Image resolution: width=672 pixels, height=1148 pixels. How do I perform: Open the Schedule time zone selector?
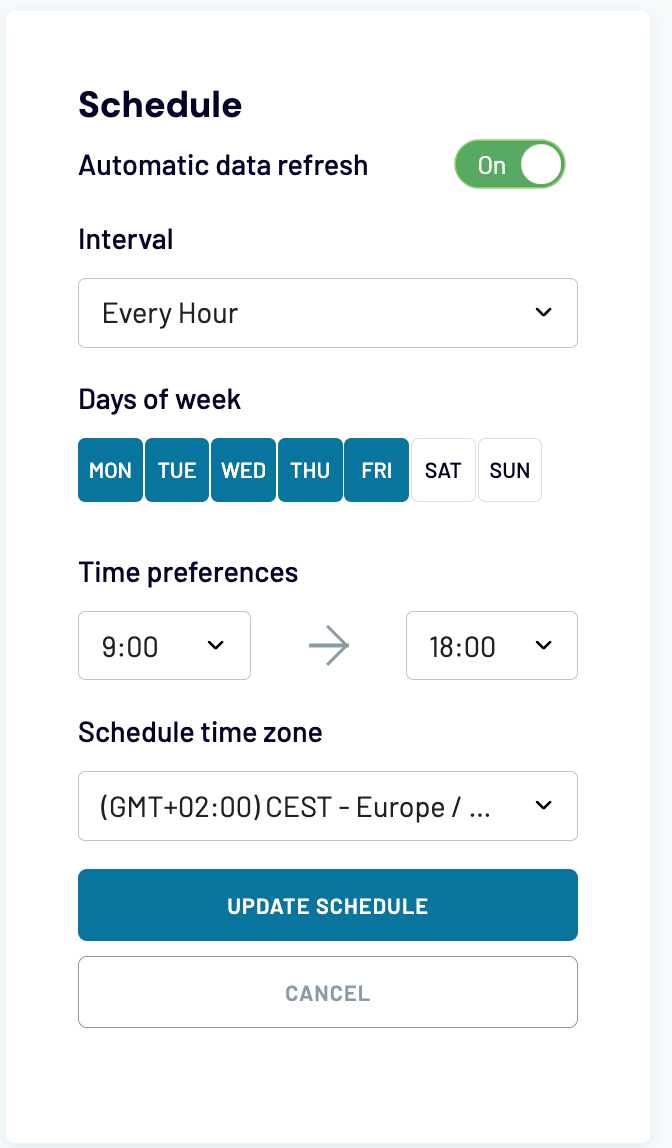(x=328, y=806)
